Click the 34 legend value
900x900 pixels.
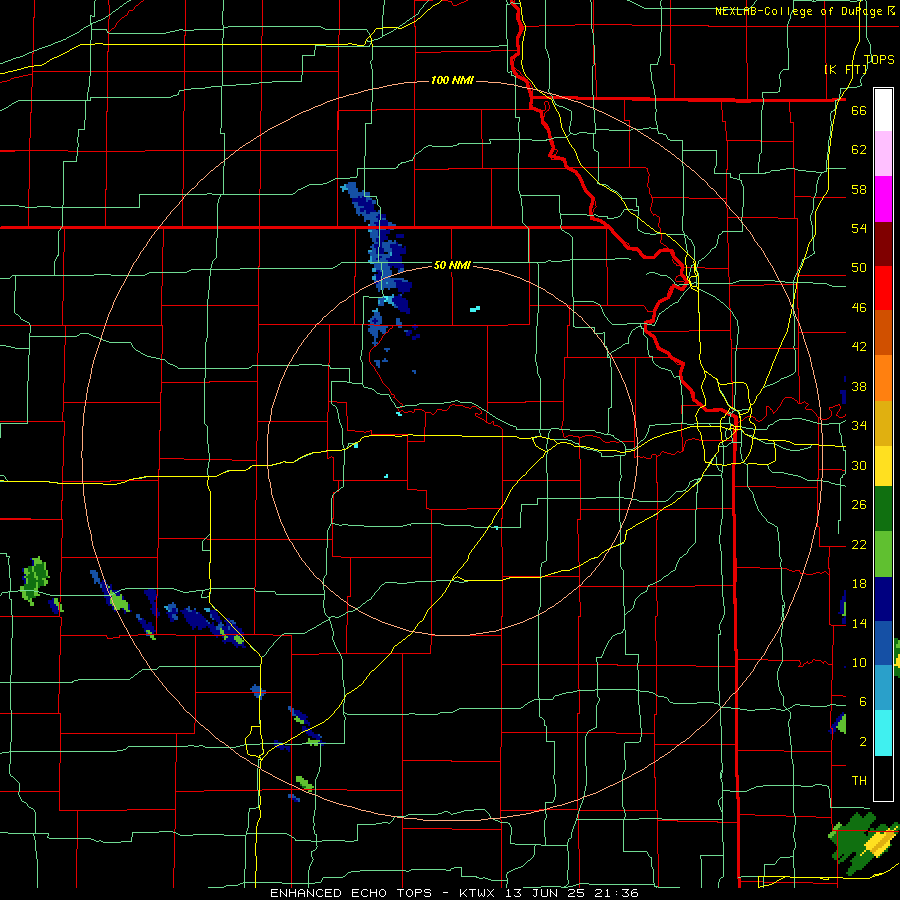tap(859, 426)
